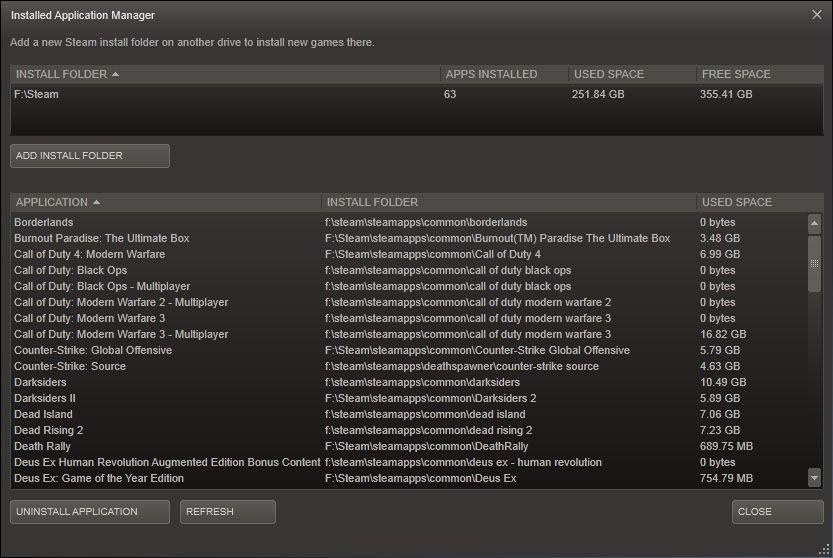This screenshot has width=833, height=558.
Task: Sort applications list by Used Space header
Action: click(x=760, y=202)
